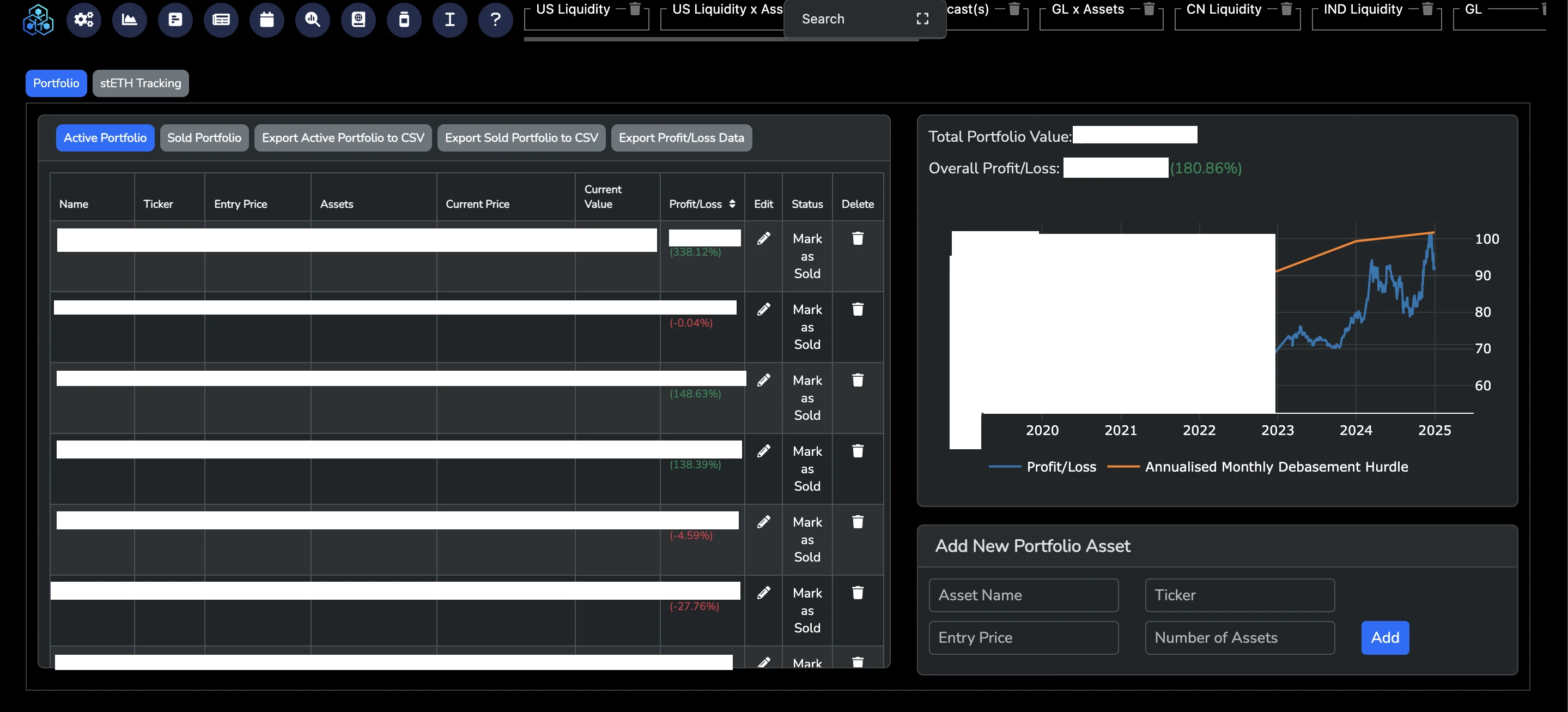The width and height of the screenshot is (1568, 712).
Task: Delete the row with -4.59% loss
Action: coord(858,522)
